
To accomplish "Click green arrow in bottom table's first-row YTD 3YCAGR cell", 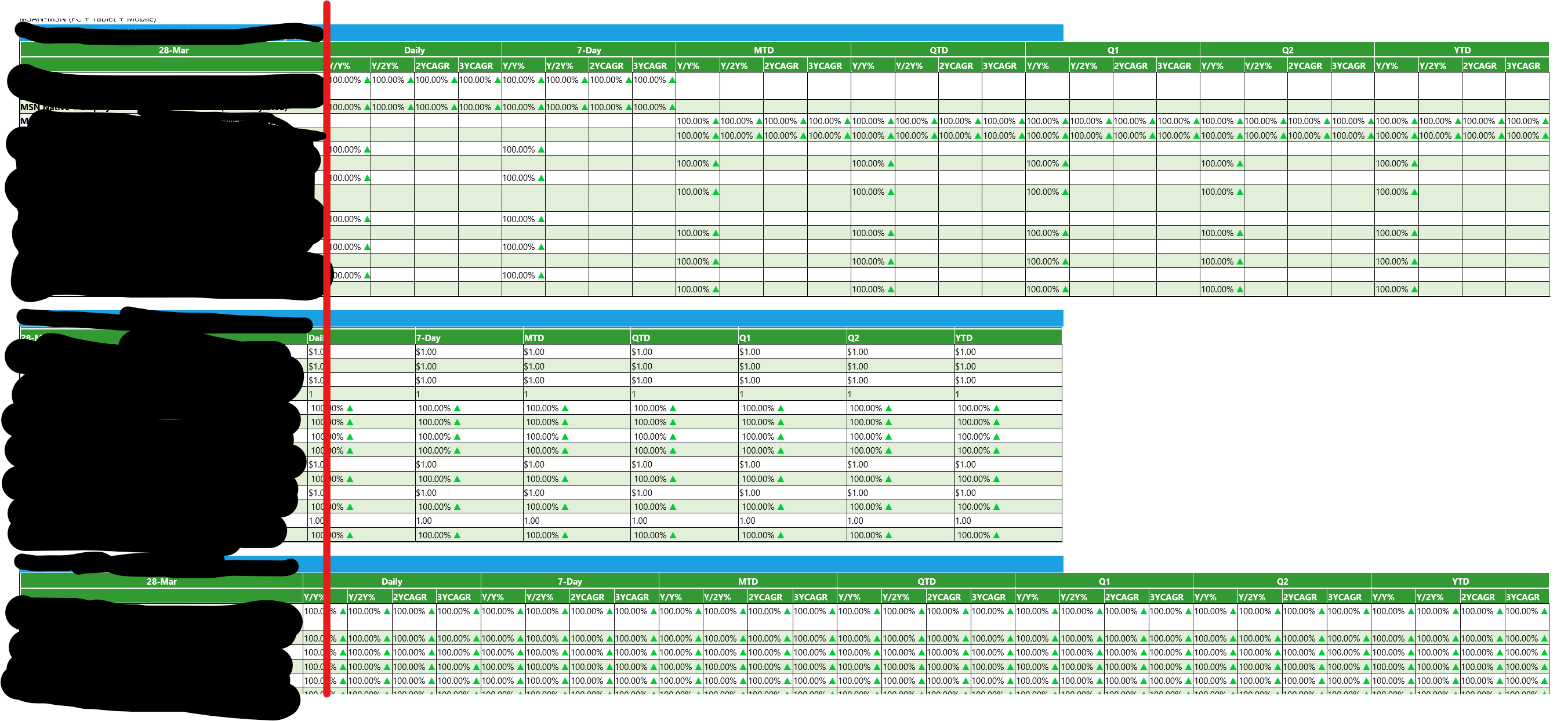I will 1544,611.
